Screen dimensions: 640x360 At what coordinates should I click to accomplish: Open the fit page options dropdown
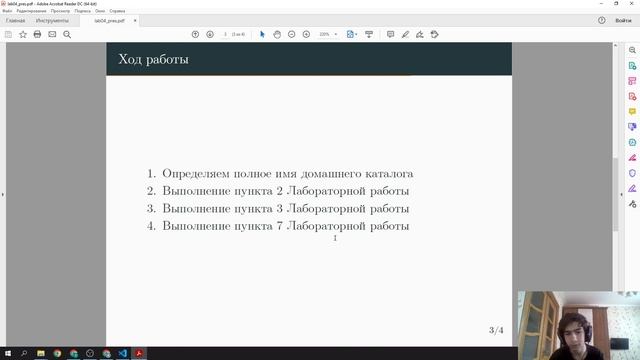coord(351,34)
